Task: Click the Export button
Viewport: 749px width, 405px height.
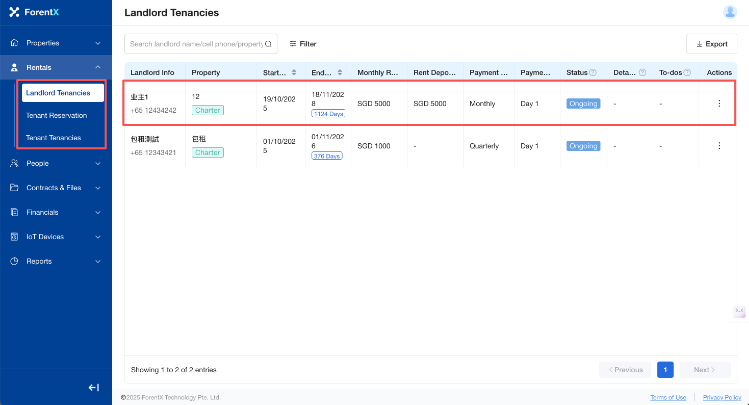Action: [711, 44]
